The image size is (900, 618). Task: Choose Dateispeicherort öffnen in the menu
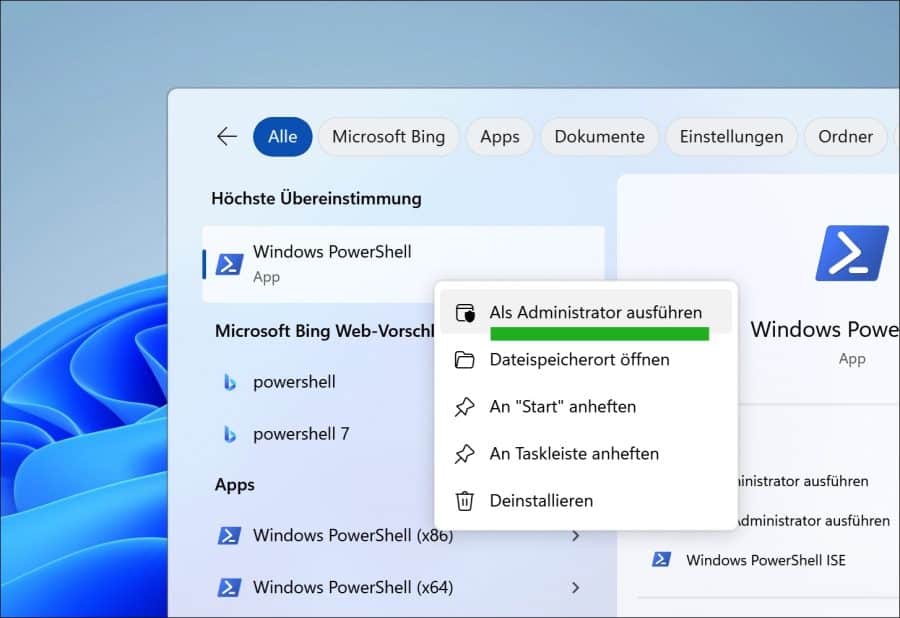[581, 359]
